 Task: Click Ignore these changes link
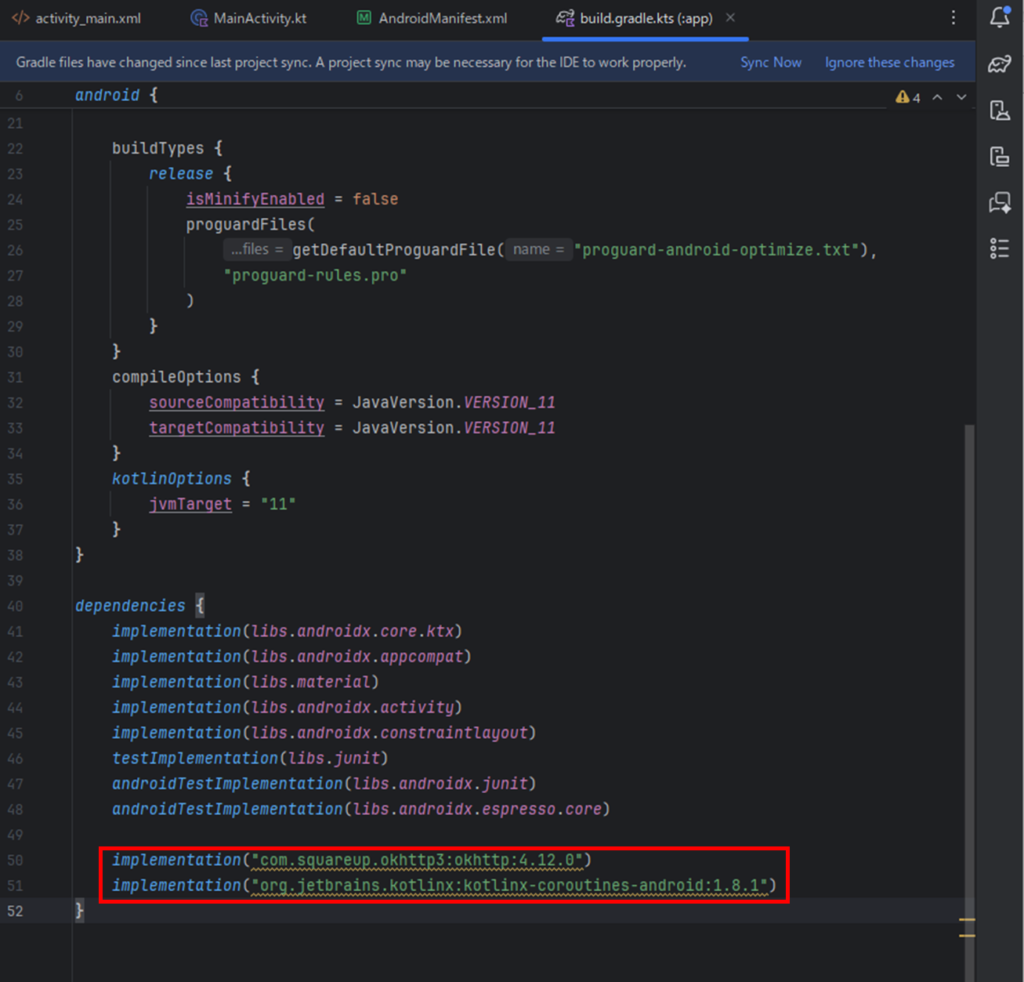(889, 62)
